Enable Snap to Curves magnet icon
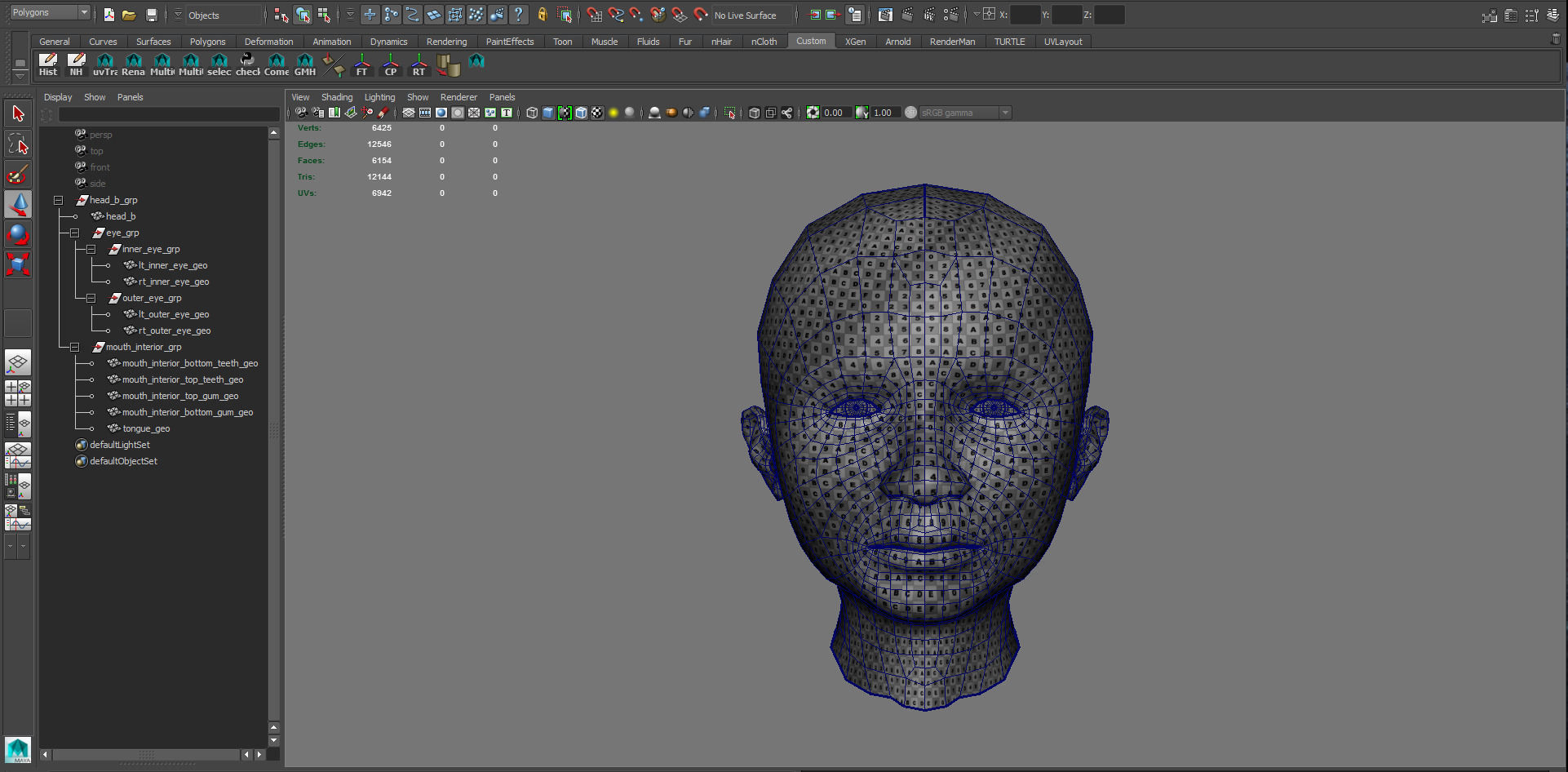 pyautogui.click(x=616, y=15)
